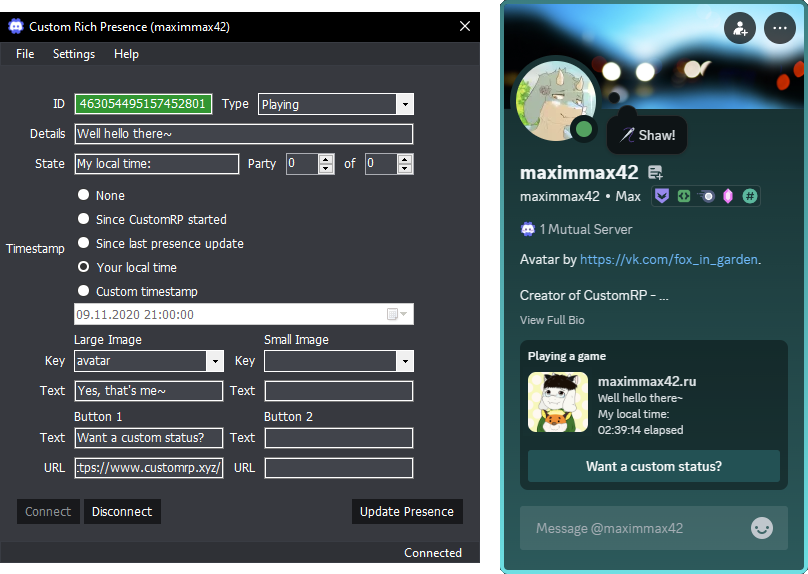Click the 1 Mutual Server text
The width and height of the screenshot is (808, 574).
586,229
